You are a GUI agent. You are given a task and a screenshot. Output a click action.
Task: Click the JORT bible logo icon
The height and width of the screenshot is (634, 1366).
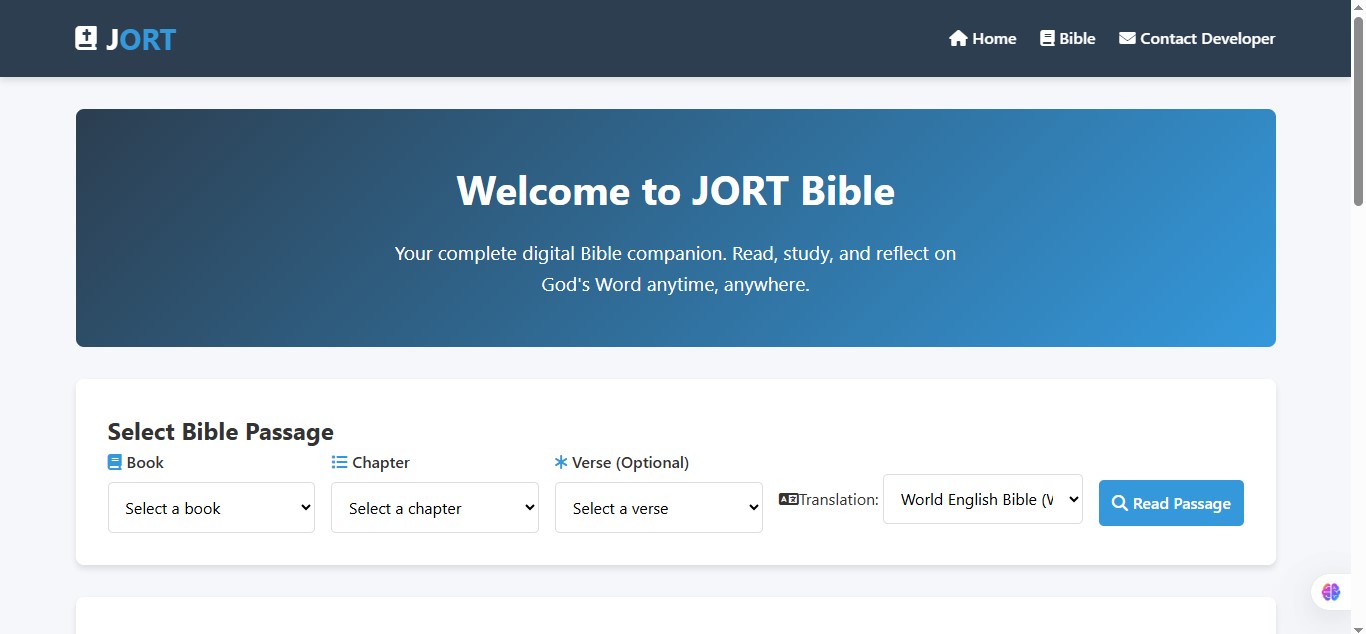coord(85,37)
